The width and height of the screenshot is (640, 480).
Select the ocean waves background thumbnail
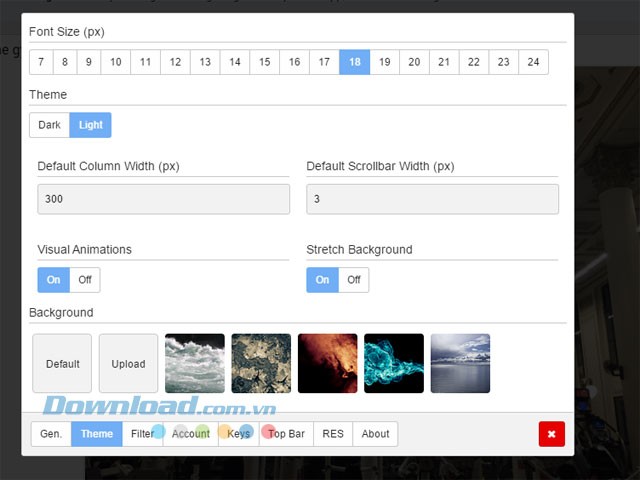pyautogui.click(x=194, y=363)
